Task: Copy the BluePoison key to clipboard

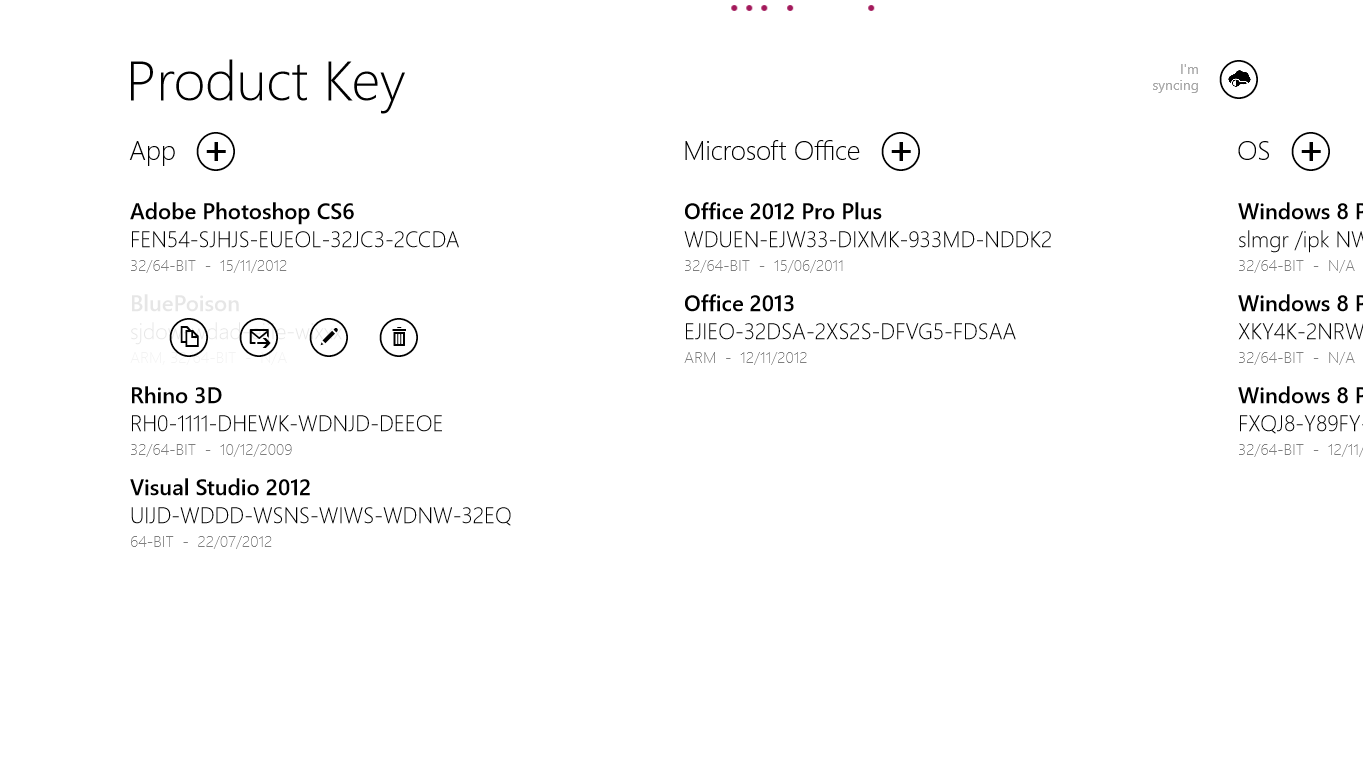Action: (x=189, y=338)
